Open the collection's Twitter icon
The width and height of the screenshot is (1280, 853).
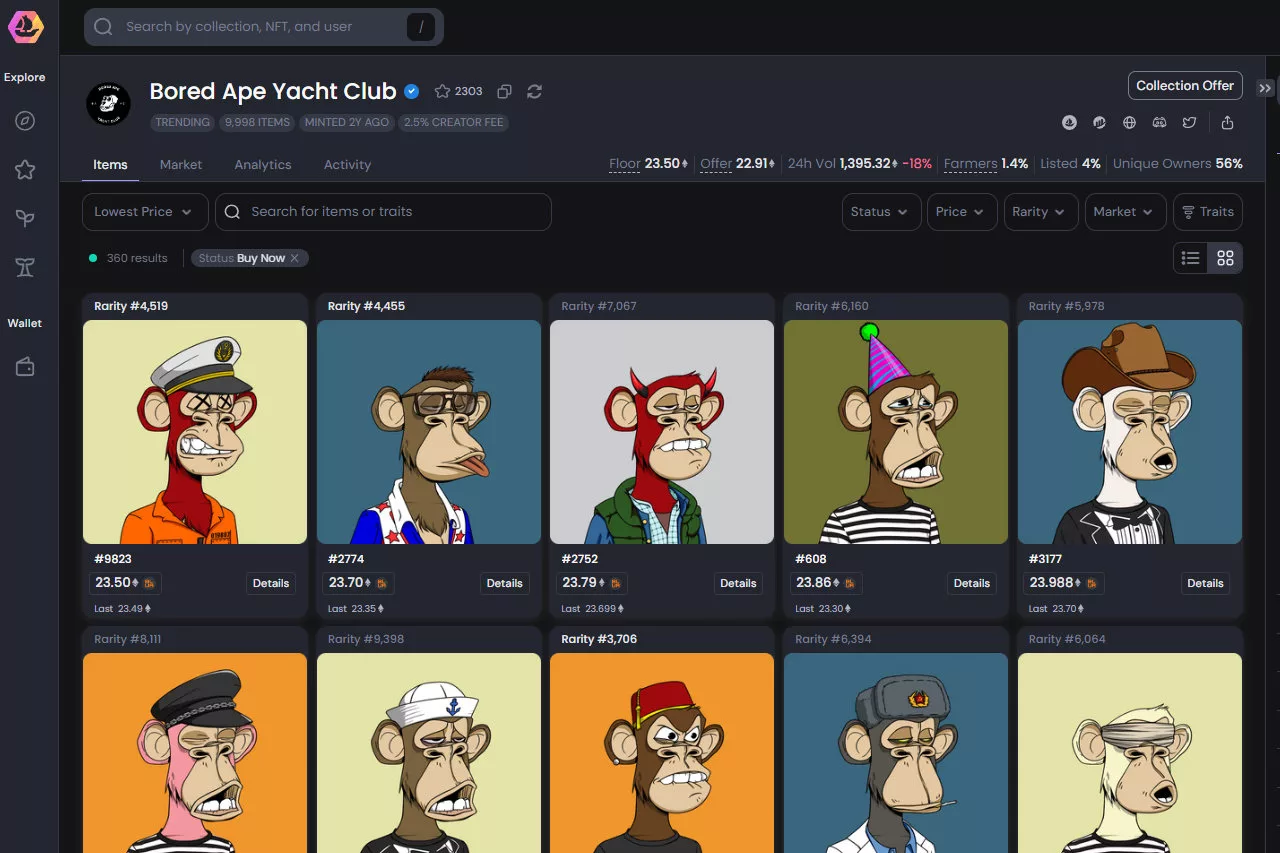point(1189,123)
